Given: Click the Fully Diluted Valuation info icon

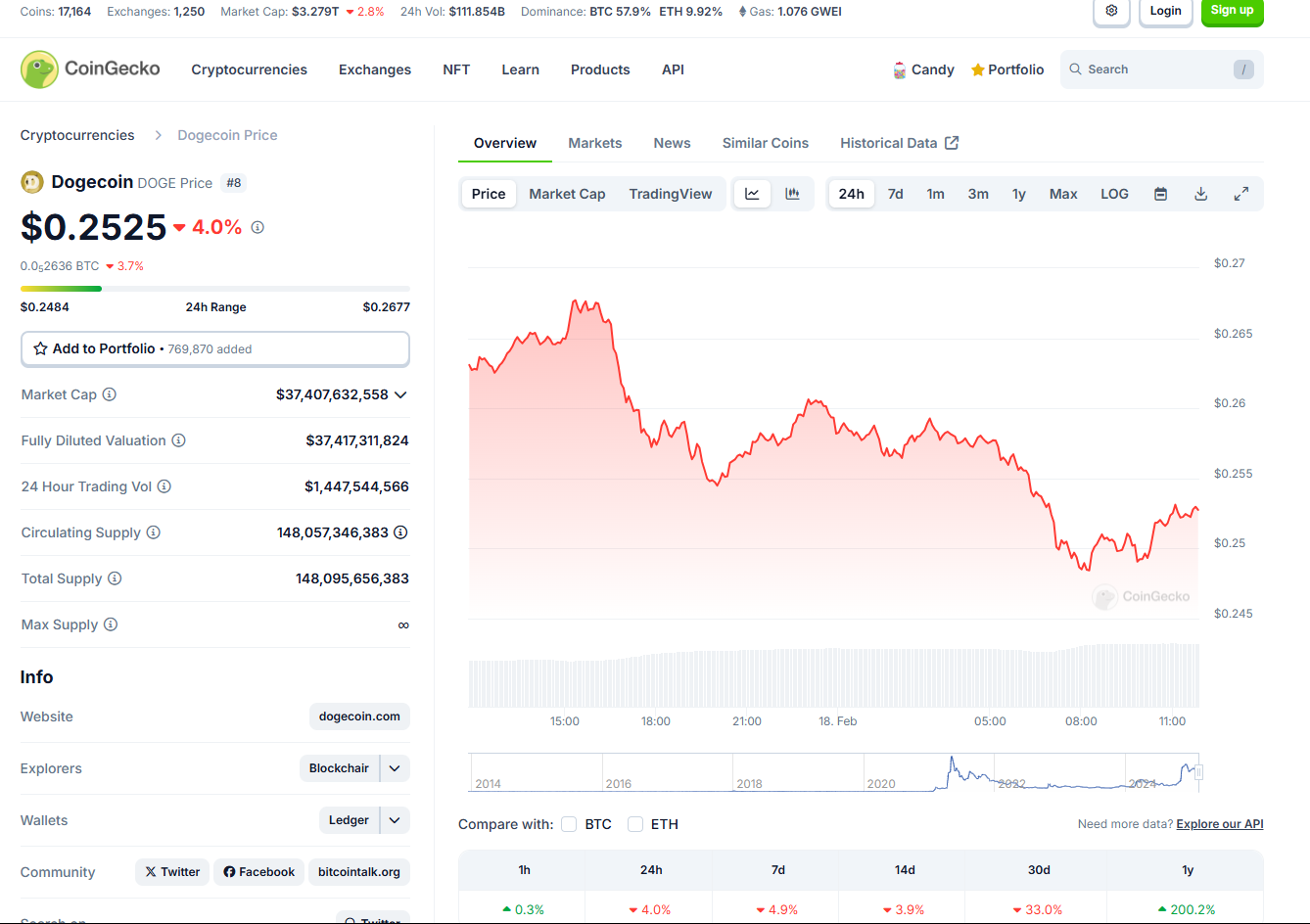Looking at the screenshot, I should [x=178, y=440].
